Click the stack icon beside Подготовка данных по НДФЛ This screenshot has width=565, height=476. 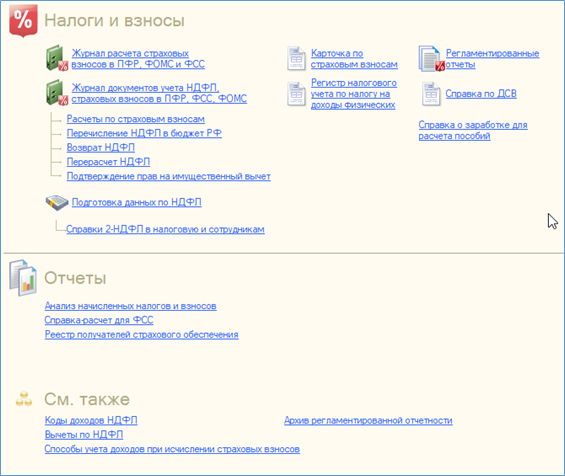(57, 203)
